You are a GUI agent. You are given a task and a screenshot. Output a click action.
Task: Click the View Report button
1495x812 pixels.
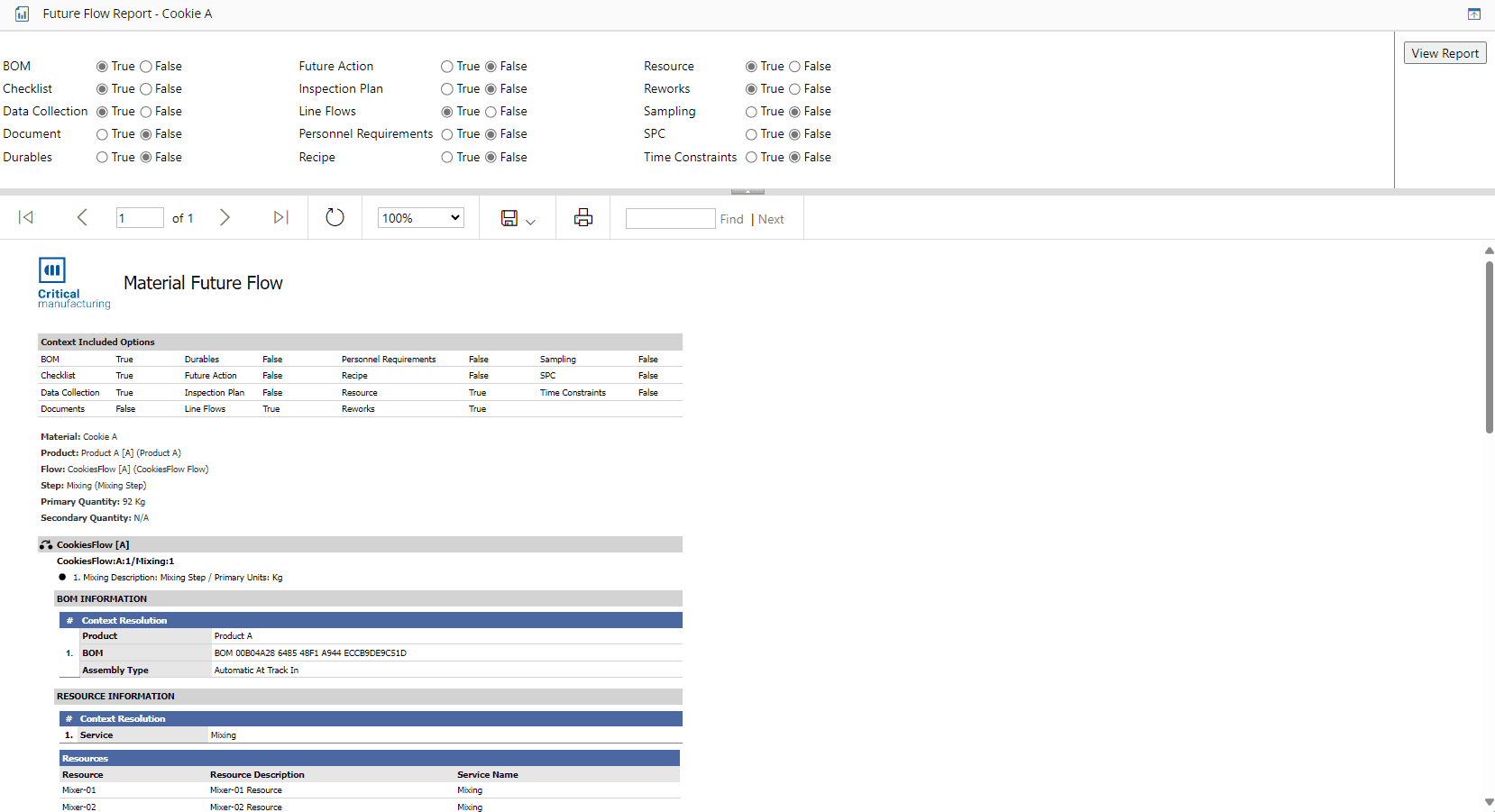1445,53
